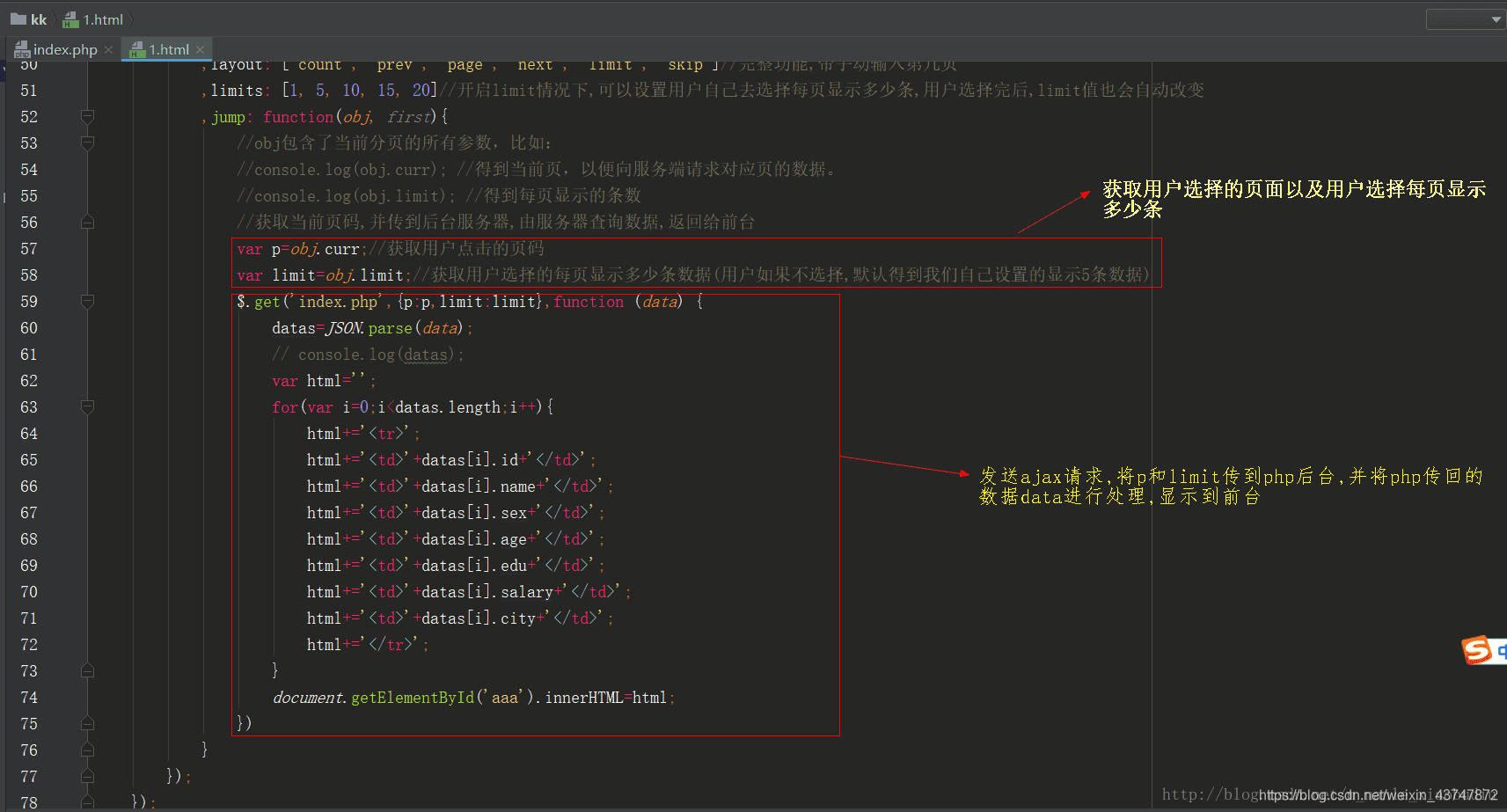
Task: Click the kk folder icon in breadcrumb
Action: (x=18, y=18)
